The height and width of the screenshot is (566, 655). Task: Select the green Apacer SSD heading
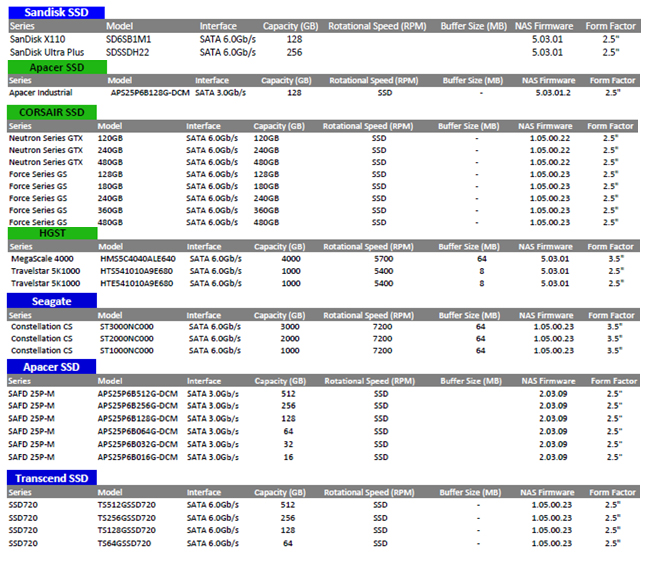click(x=57, y=67)
